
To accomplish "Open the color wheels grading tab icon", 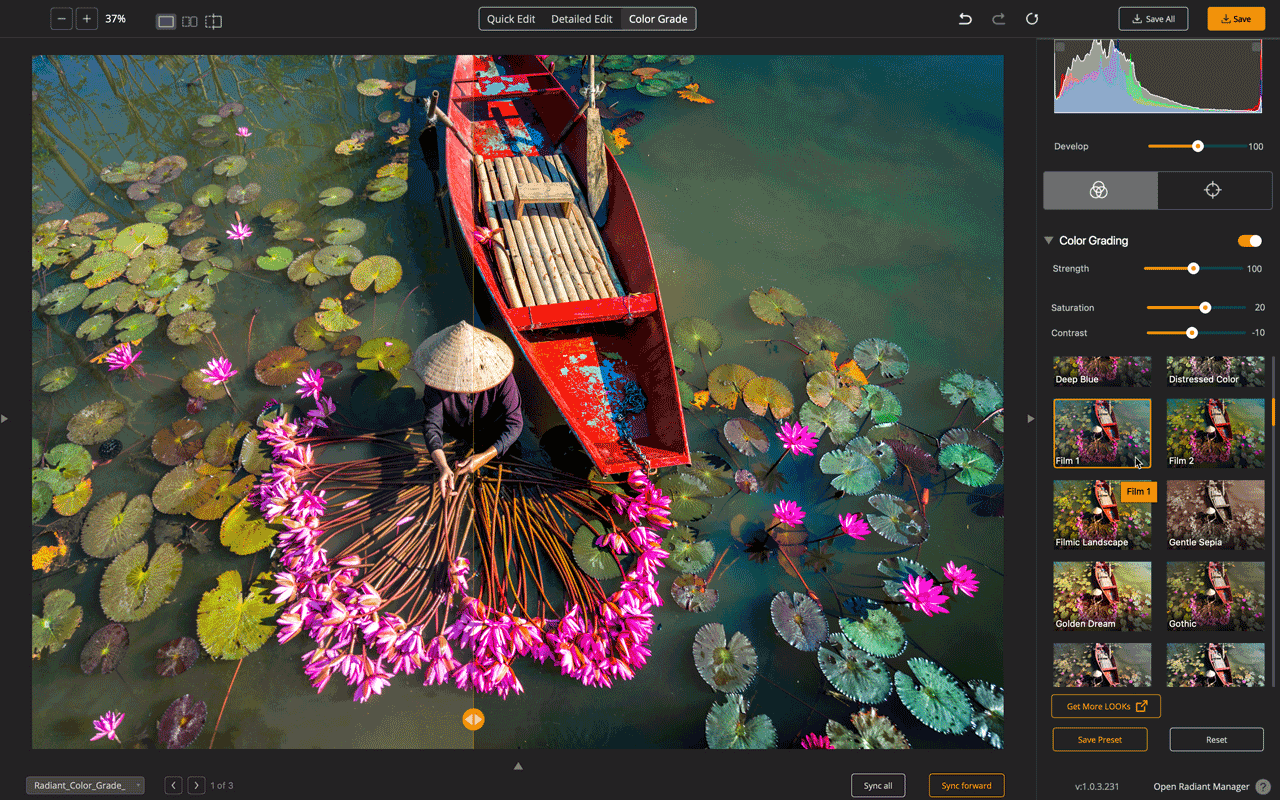I will pos(1099,190).
